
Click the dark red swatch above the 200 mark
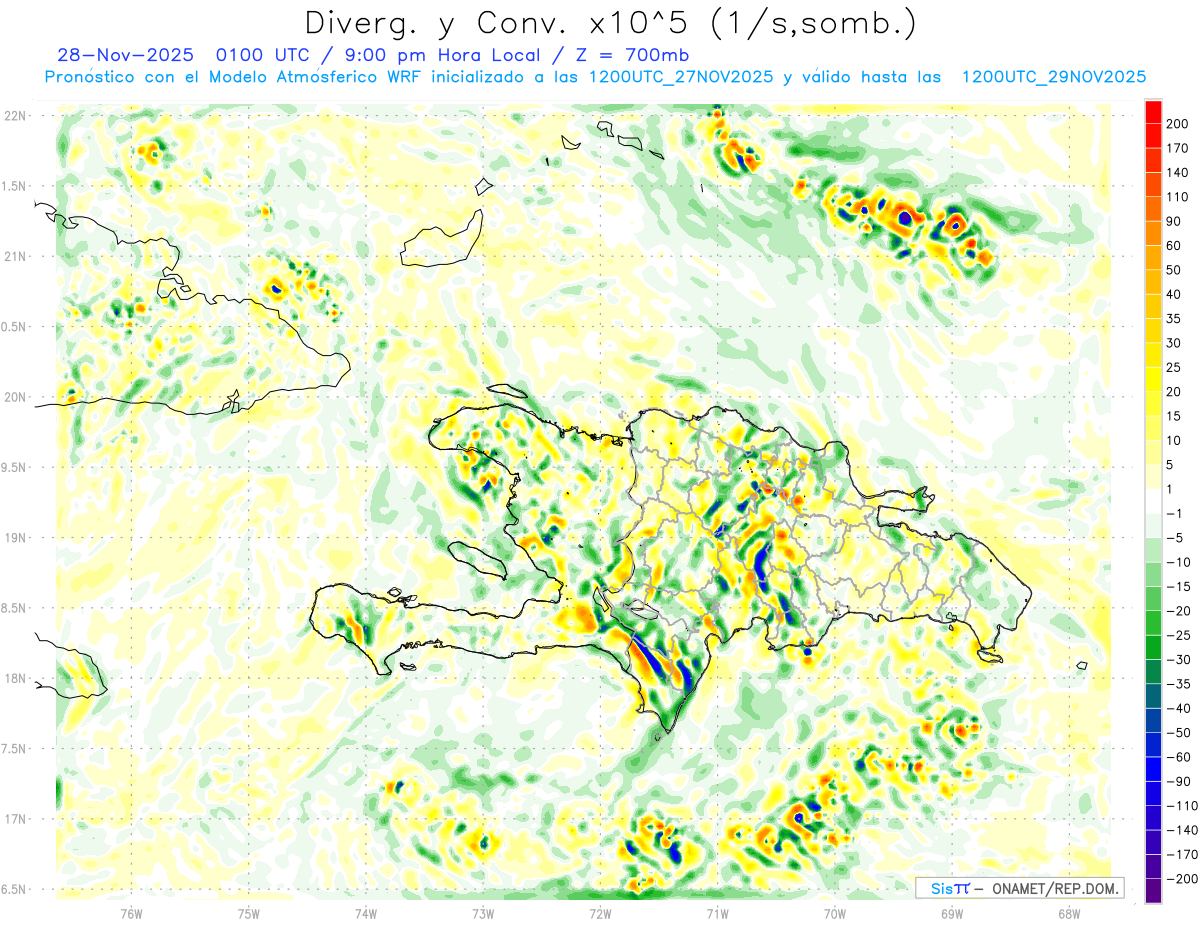click(1153, 110)
